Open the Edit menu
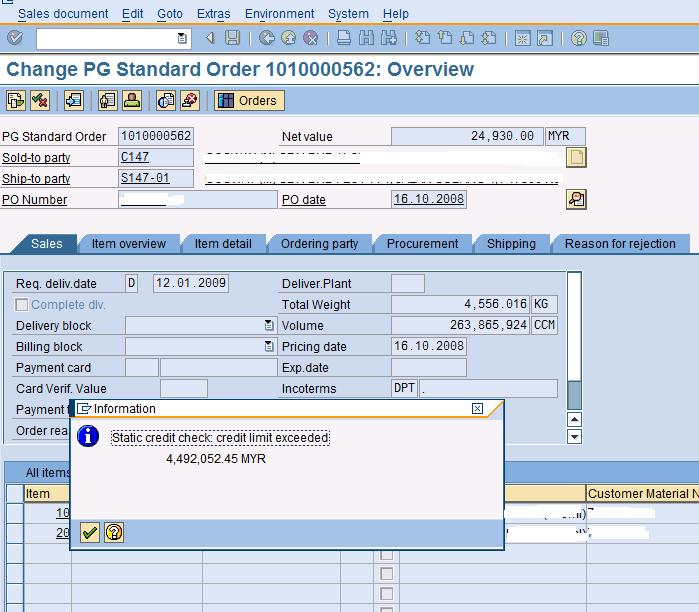This screenshot has height=612, width=699. [x=132, y=14]
